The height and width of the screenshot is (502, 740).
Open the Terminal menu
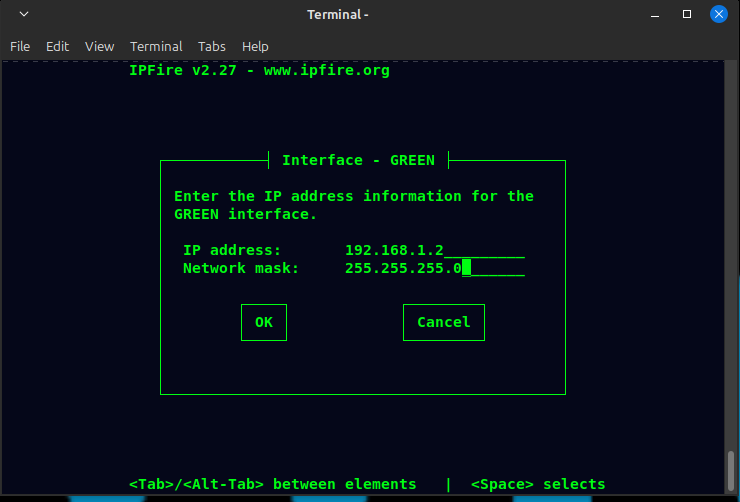[156, 46]
